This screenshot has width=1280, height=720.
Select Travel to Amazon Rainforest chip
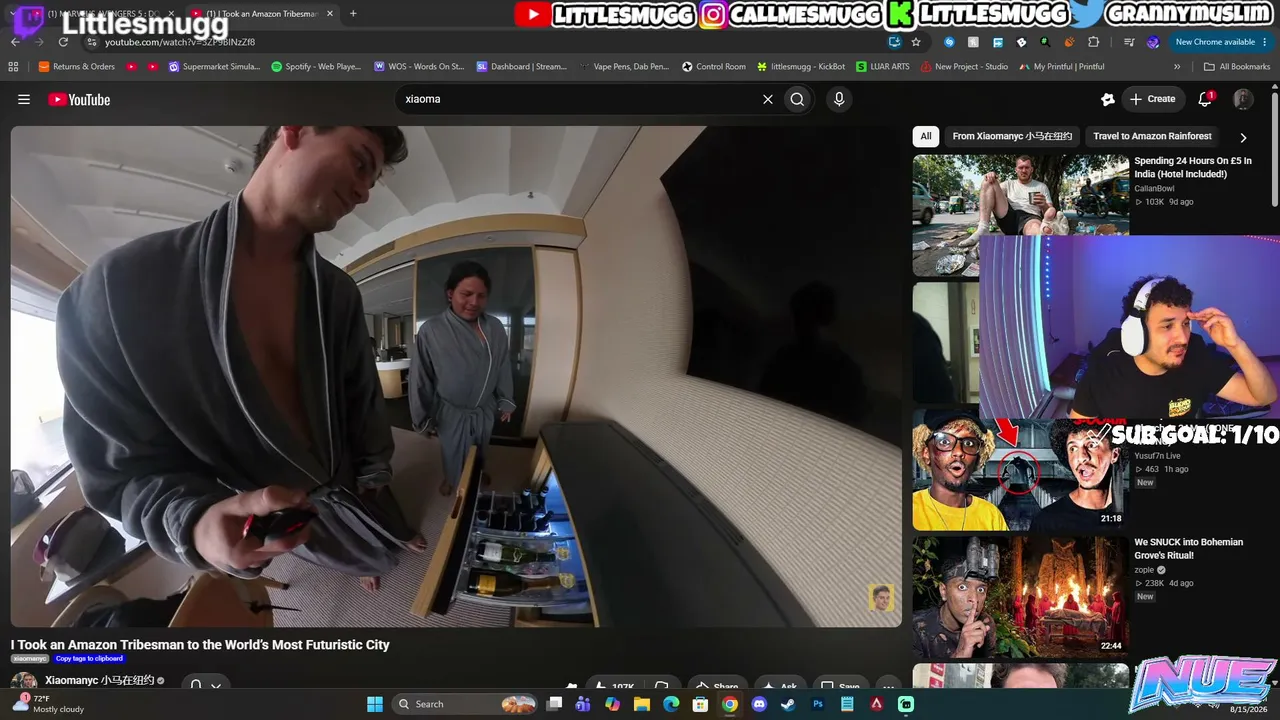coord(1152,136)
